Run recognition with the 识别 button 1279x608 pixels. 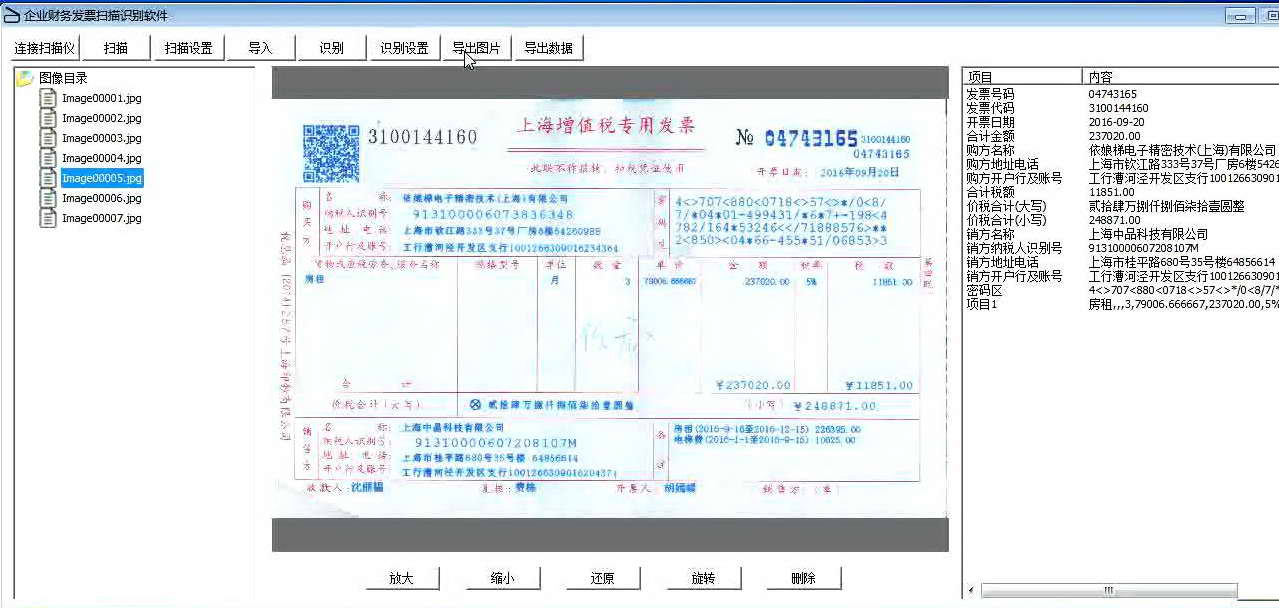coord(332,48)
